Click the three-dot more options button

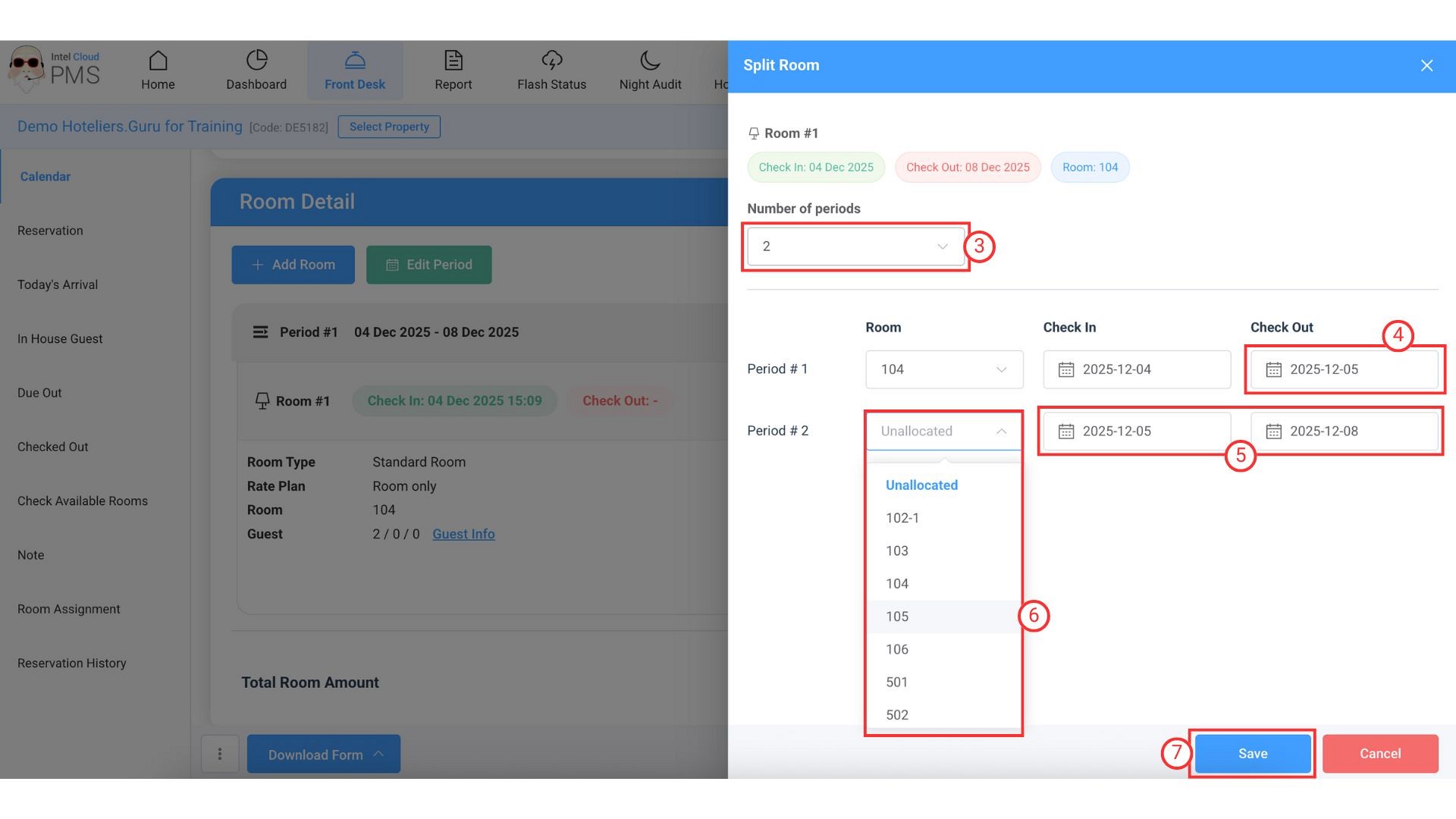coord(220,754)
